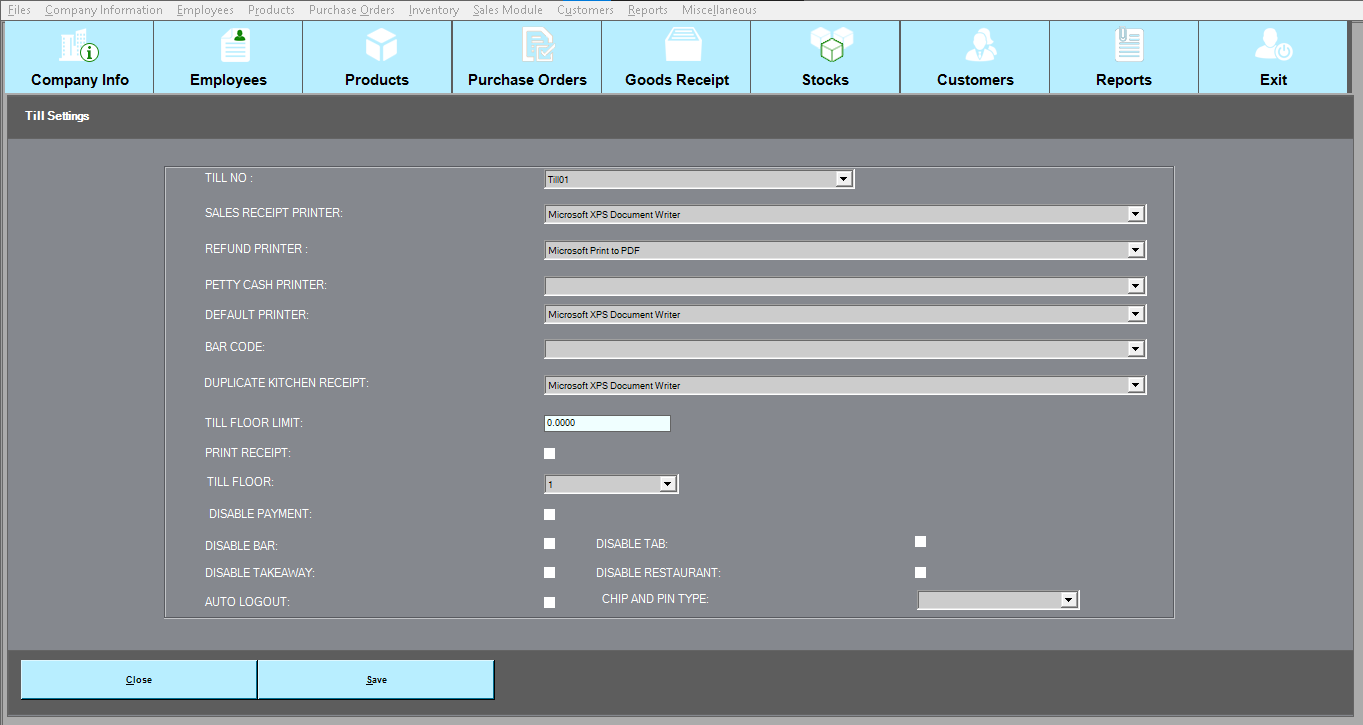
Task: Click the Exit toolbar icon
Action: (x=1273, y=47)
